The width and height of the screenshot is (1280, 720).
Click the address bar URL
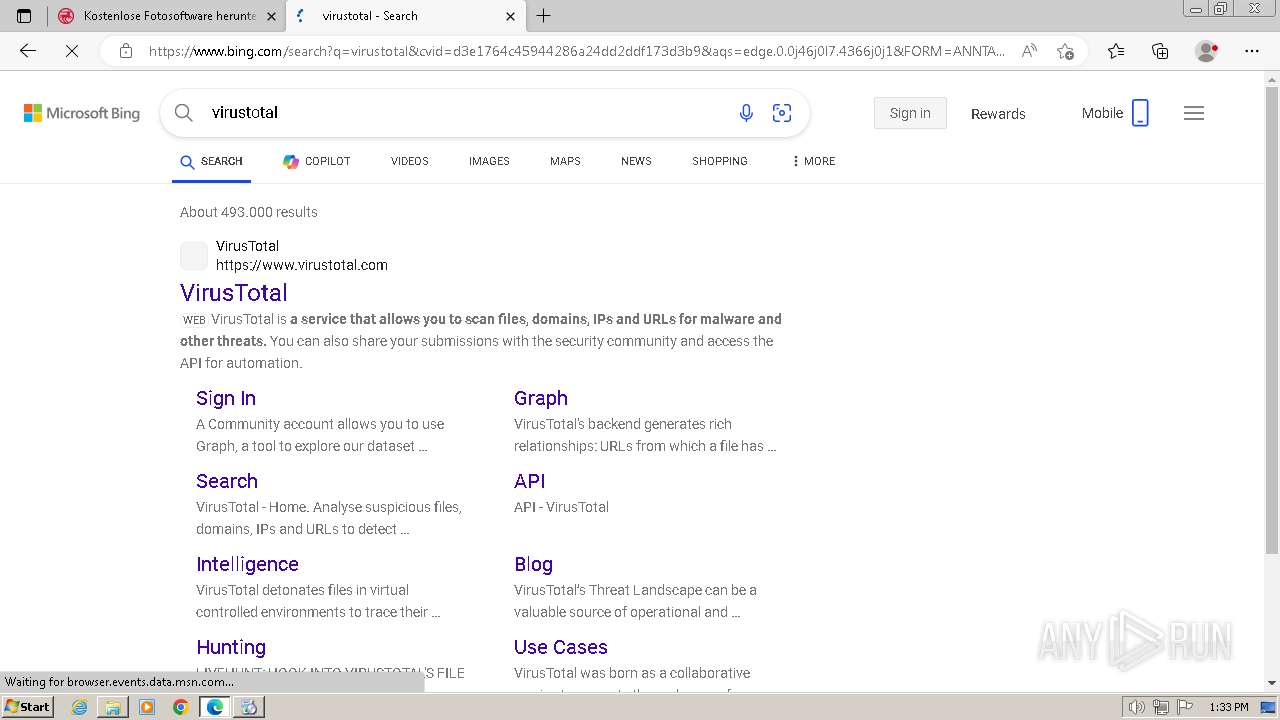click(577, 51)
